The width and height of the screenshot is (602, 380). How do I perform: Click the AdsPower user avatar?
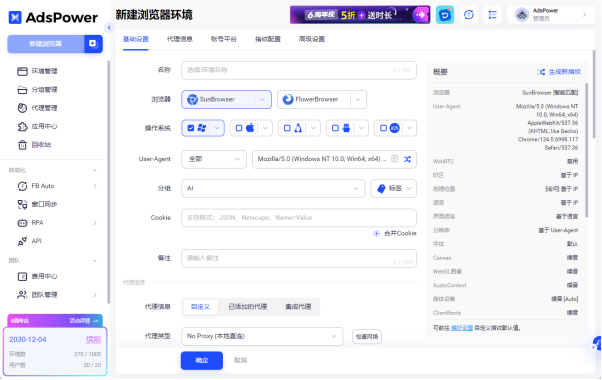[522, 15]
